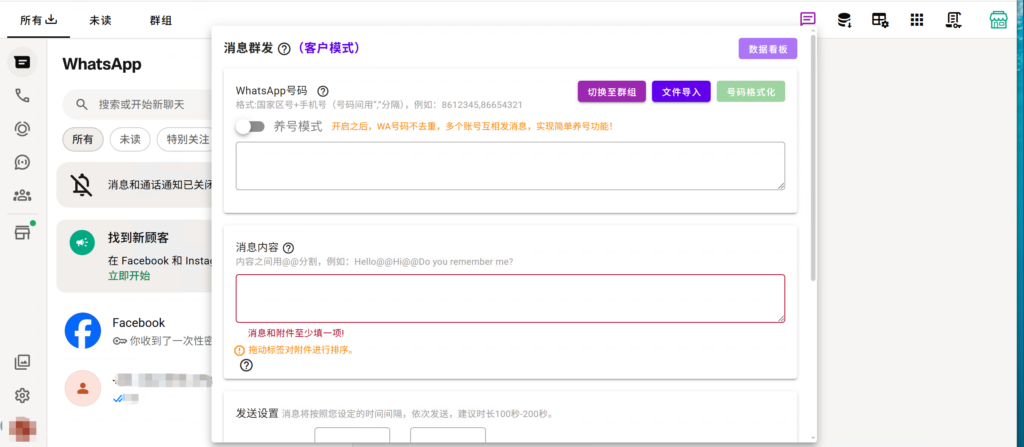Click the green megaphone icon
The height and width of the screenshot is (447, 1024).
[82, 243]
